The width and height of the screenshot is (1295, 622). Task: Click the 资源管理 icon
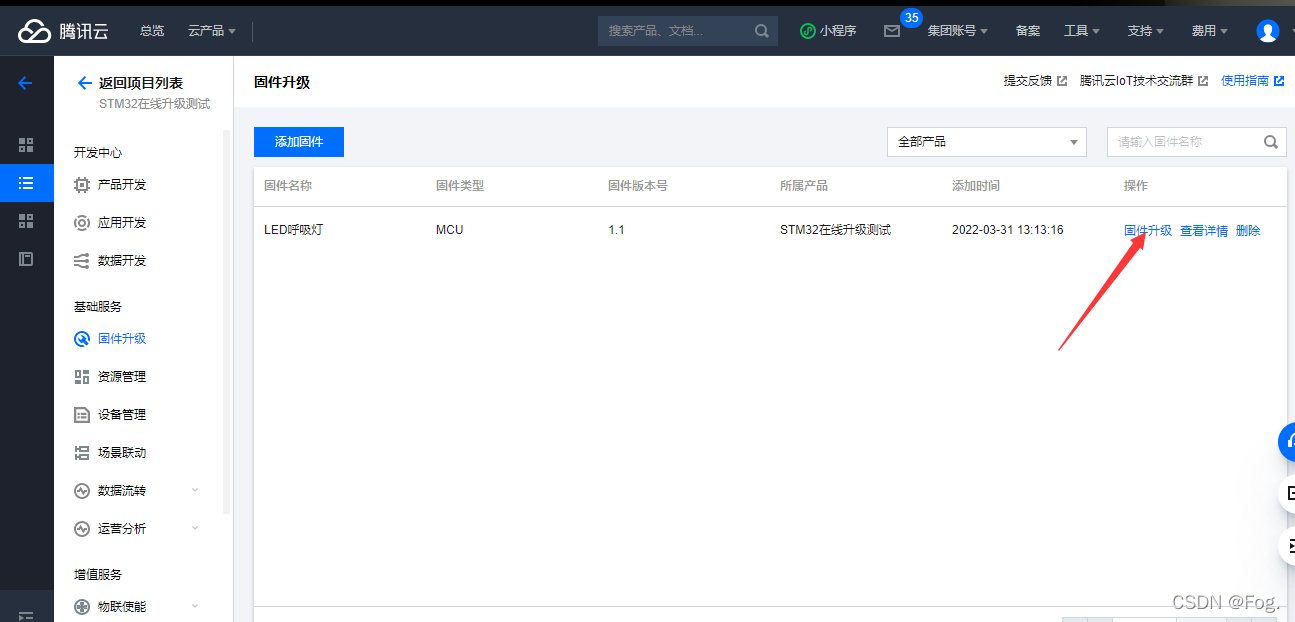82,377
